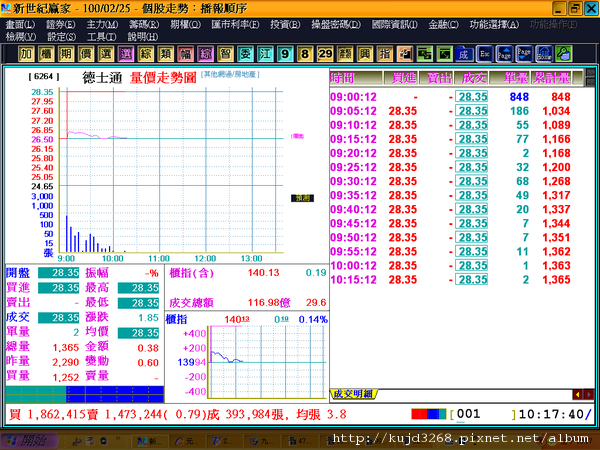This screenshot has height=450, width=600.
Task: Click the Page Up toolbar icon
Action: 504,54
